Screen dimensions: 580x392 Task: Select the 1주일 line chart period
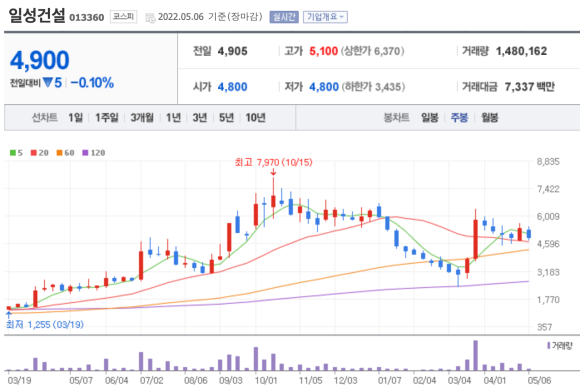point(107,118)
